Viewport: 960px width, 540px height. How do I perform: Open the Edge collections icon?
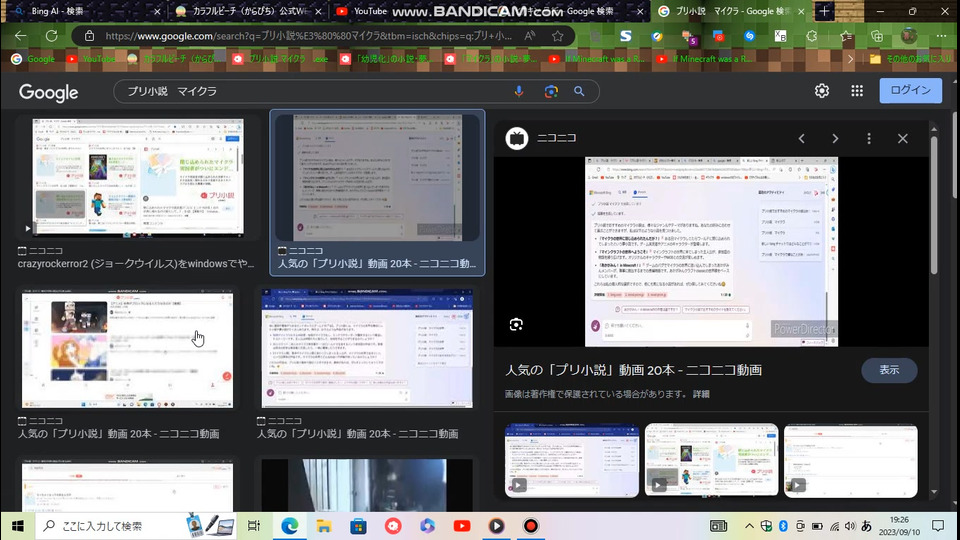pyautogui.click(x=877, y=36)
